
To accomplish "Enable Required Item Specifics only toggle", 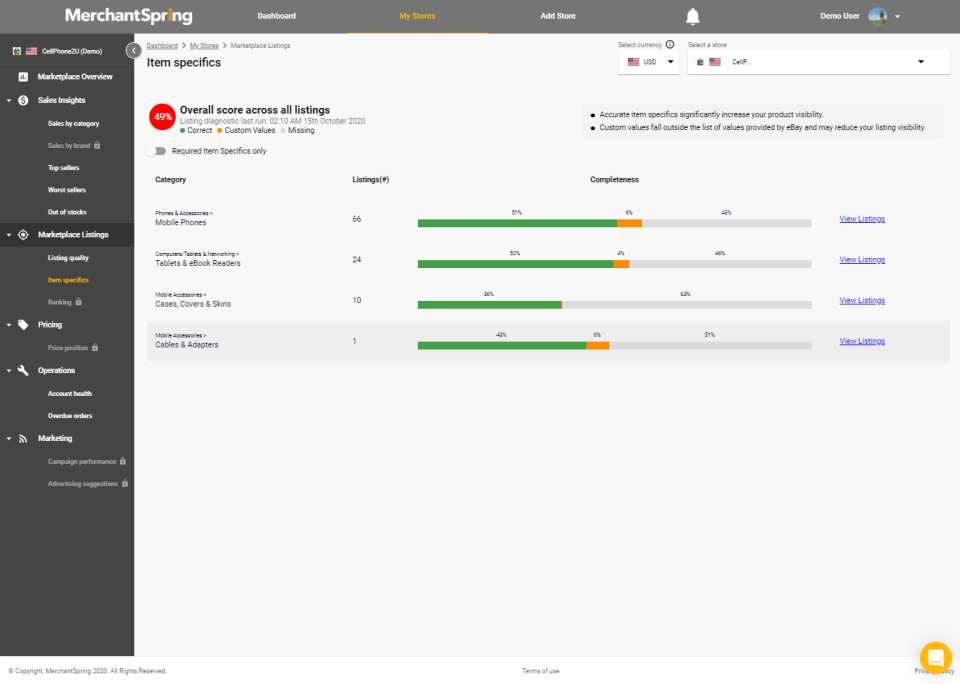I will (158, 149).
